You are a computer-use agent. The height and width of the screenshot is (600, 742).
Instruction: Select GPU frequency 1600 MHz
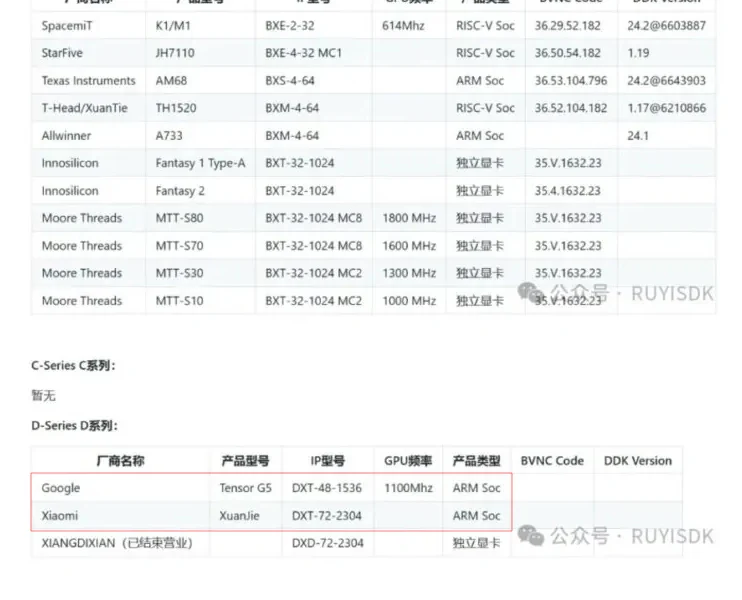click(x=409, y=246)
